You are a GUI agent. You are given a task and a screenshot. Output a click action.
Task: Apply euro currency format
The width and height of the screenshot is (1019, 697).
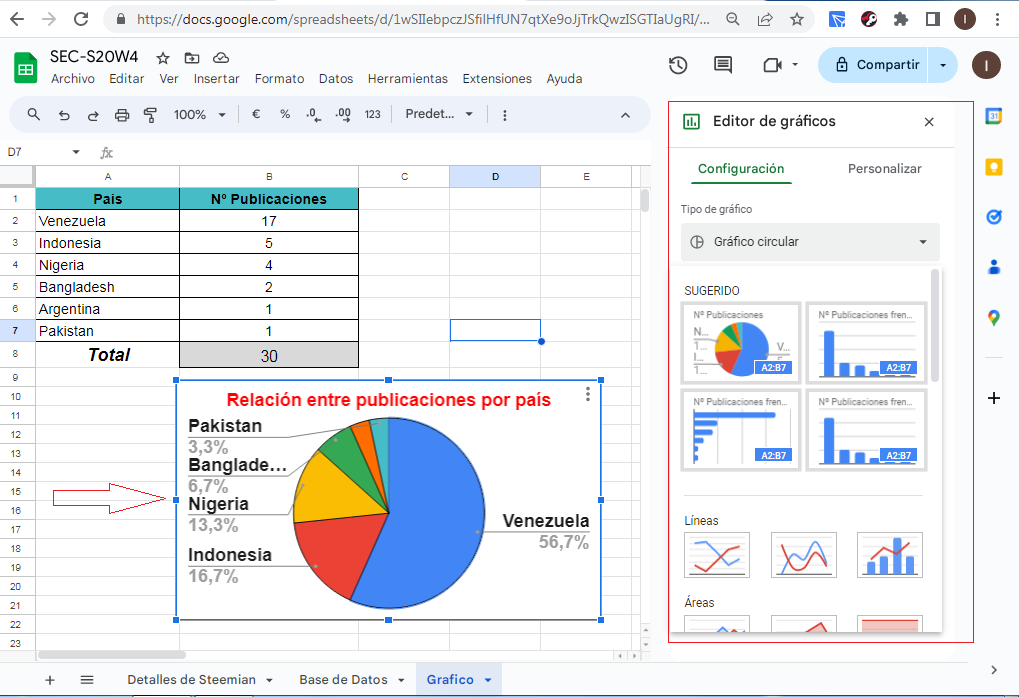[x=256, y=114]
